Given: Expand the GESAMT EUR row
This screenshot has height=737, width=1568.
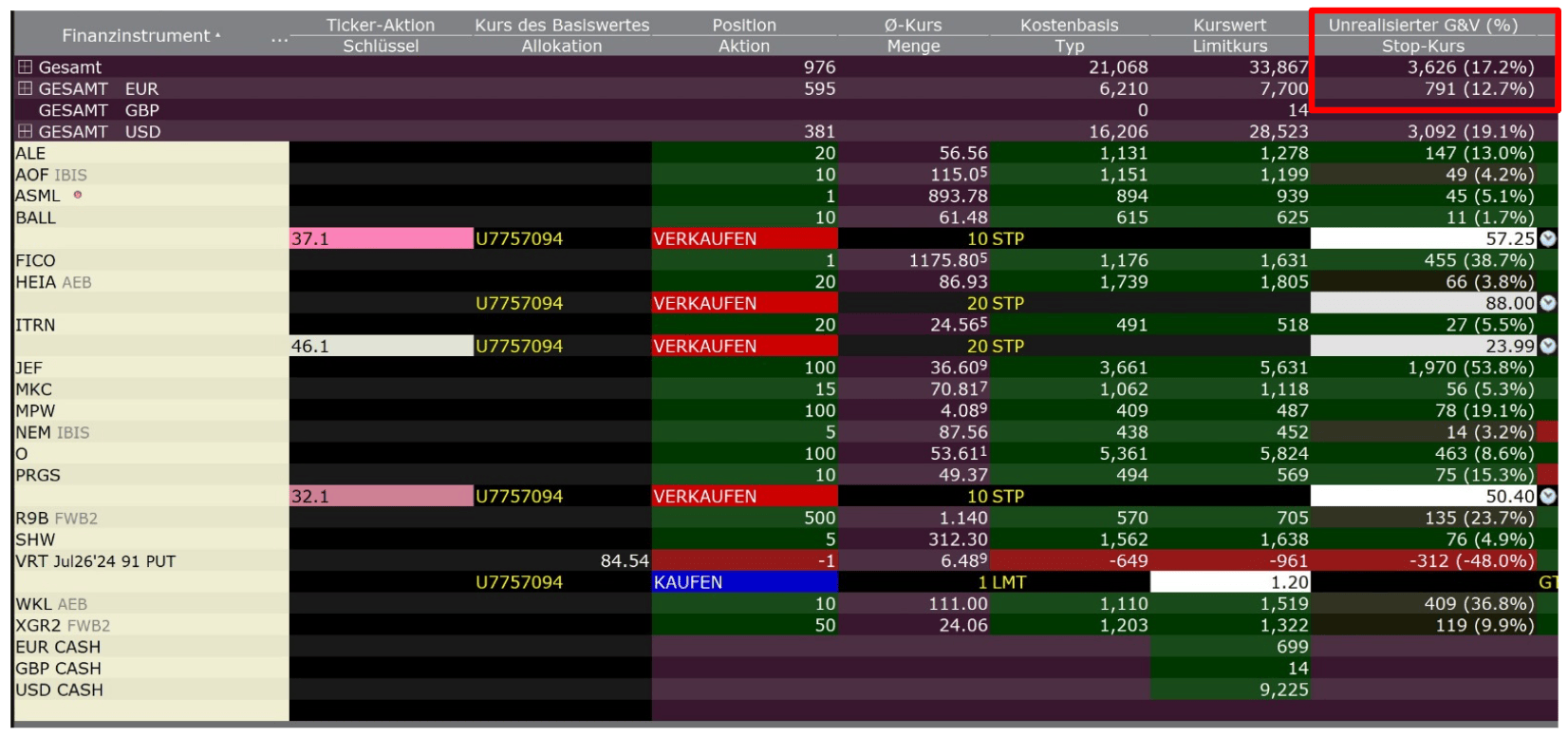Looking at the screenshot, I should 26,89.
